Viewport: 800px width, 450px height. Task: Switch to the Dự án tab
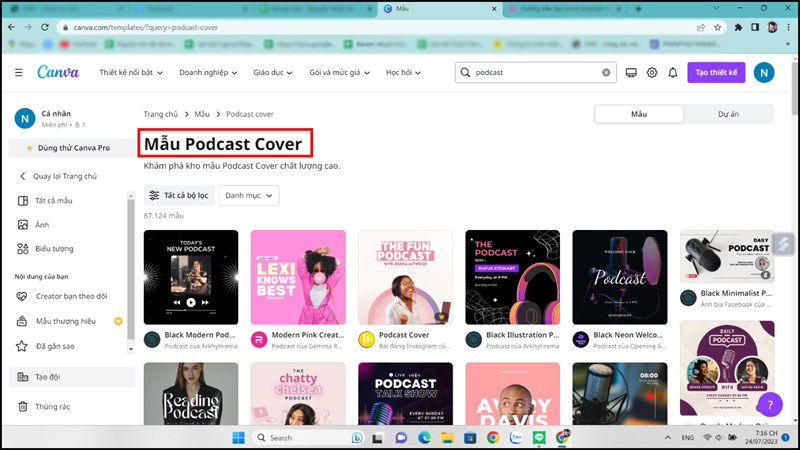click(728, 114)
